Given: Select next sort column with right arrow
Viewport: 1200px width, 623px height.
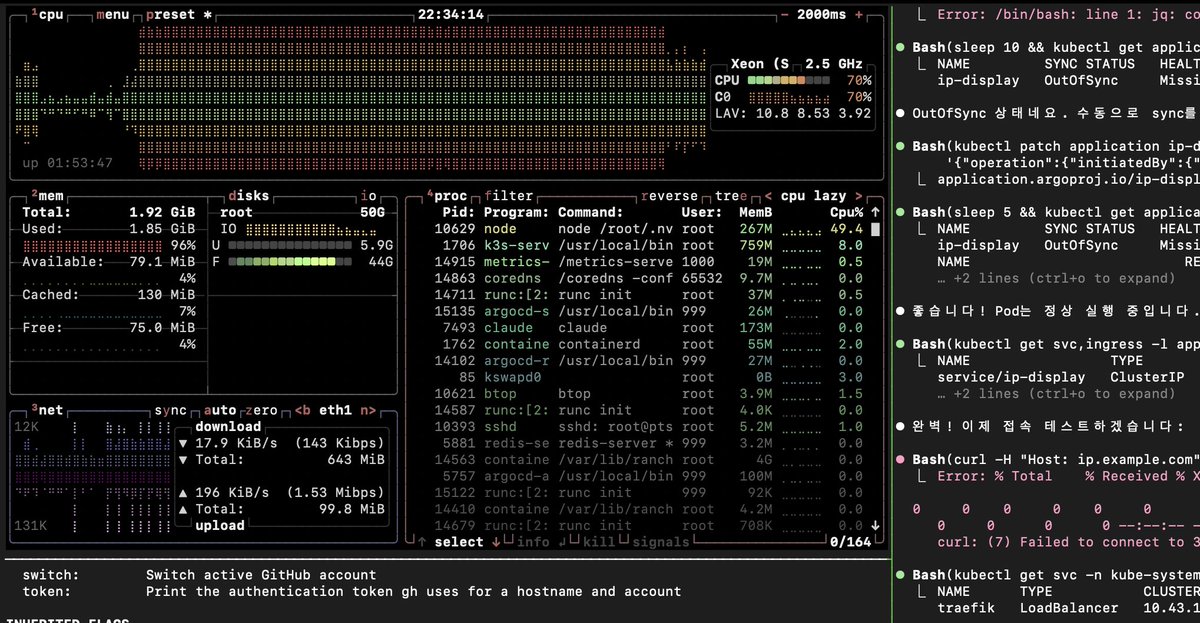Looking at the screenshot, I should (x=858, y=196).
